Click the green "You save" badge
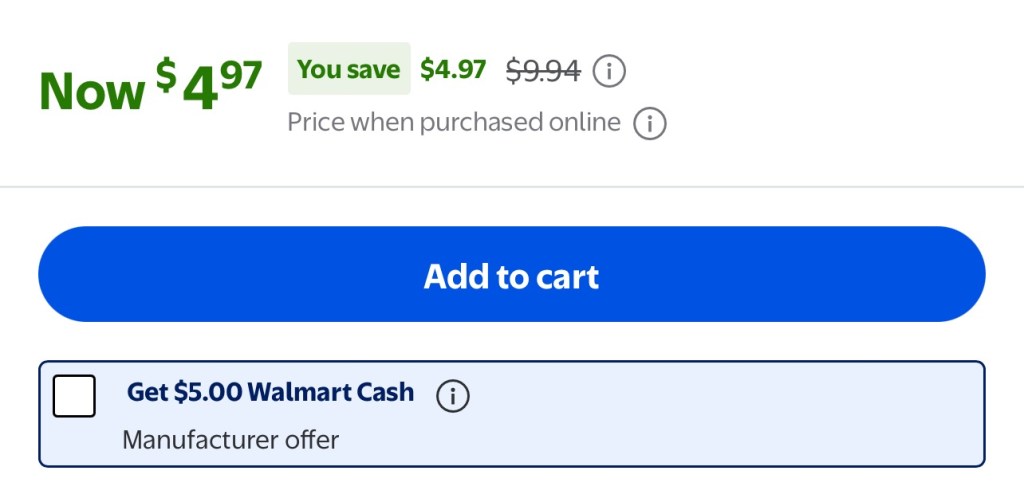The width and height of the screenshot is (1024, 502). pyautogui.click(x=349, y=69)
